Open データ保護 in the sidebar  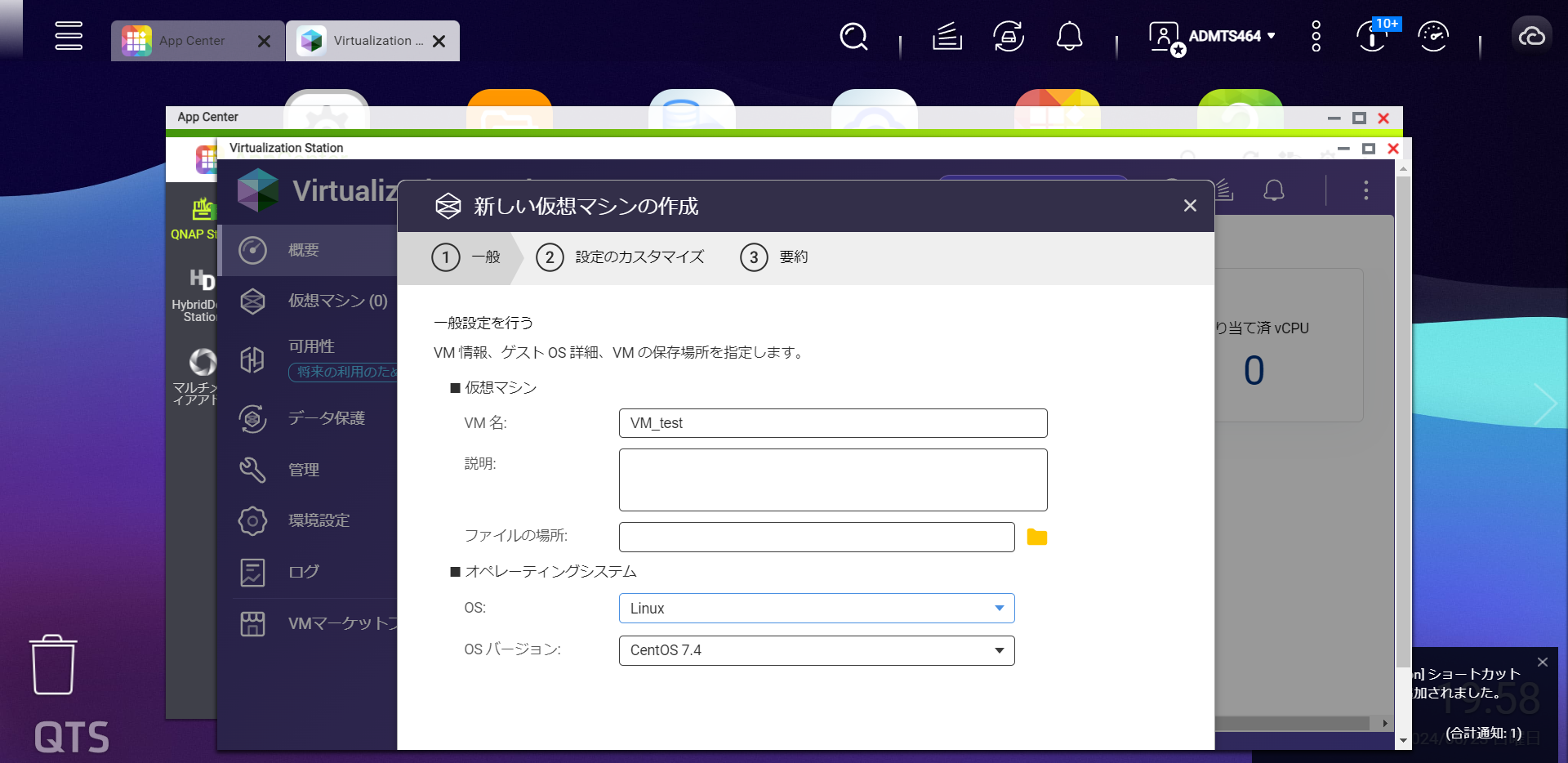308,418
